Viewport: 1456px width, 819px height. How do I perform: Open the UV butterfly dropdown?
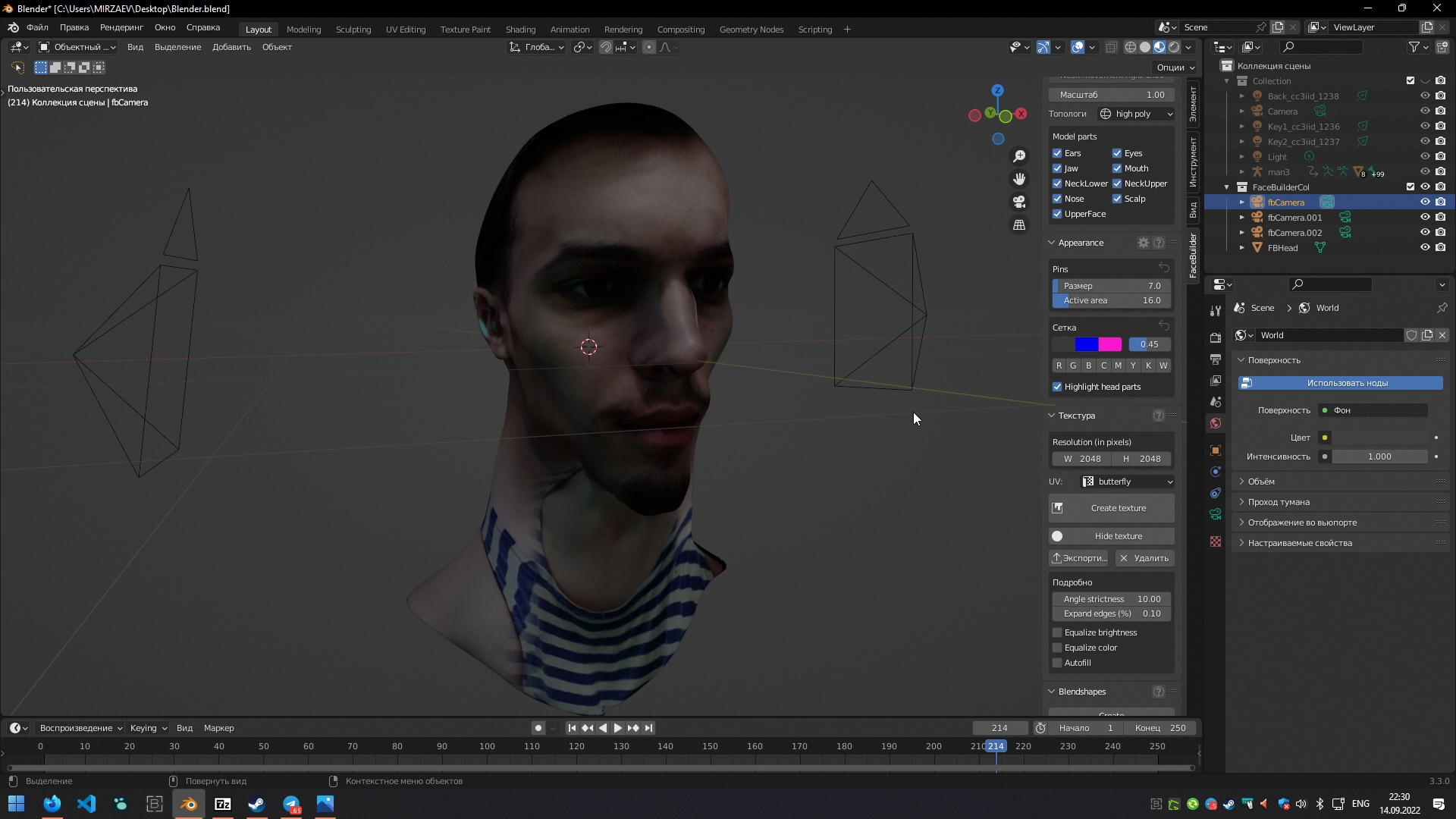point(1125,481)
